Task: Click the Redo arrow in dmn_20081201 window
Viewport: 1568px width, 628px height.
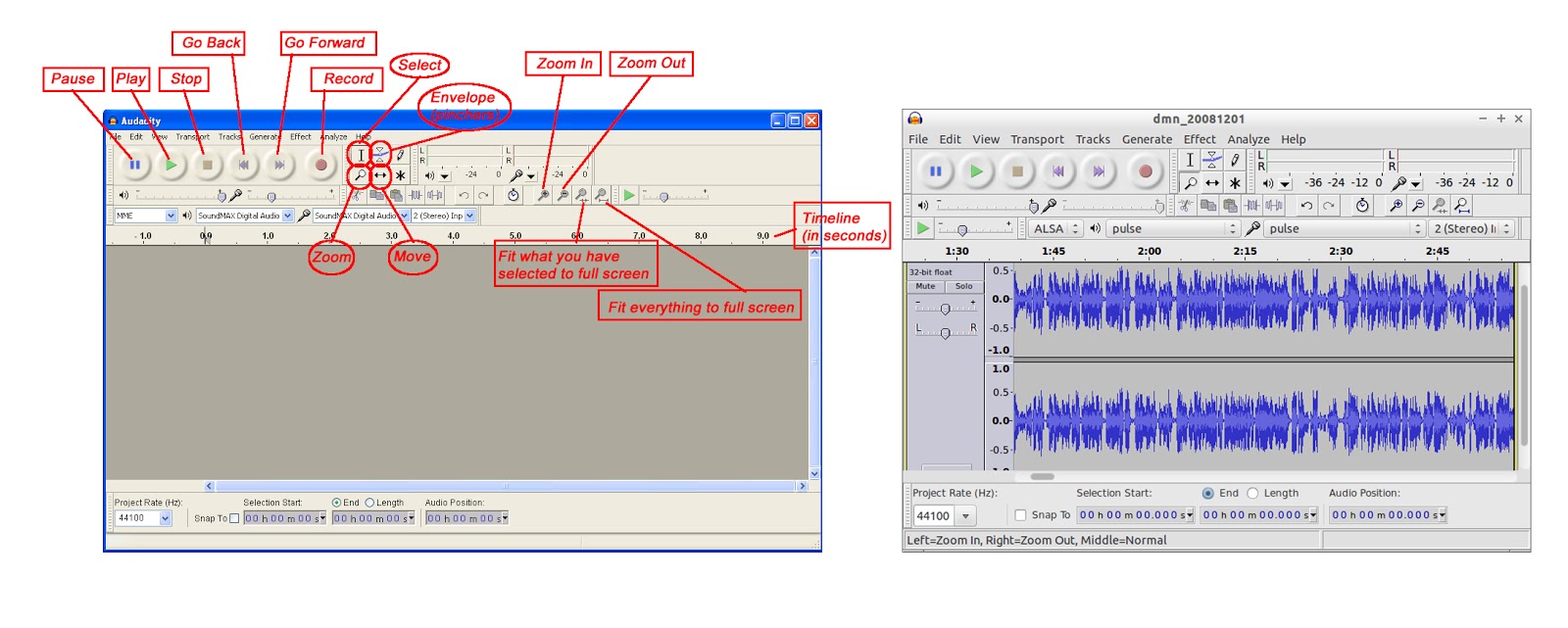Action: tap(1328, 206)
